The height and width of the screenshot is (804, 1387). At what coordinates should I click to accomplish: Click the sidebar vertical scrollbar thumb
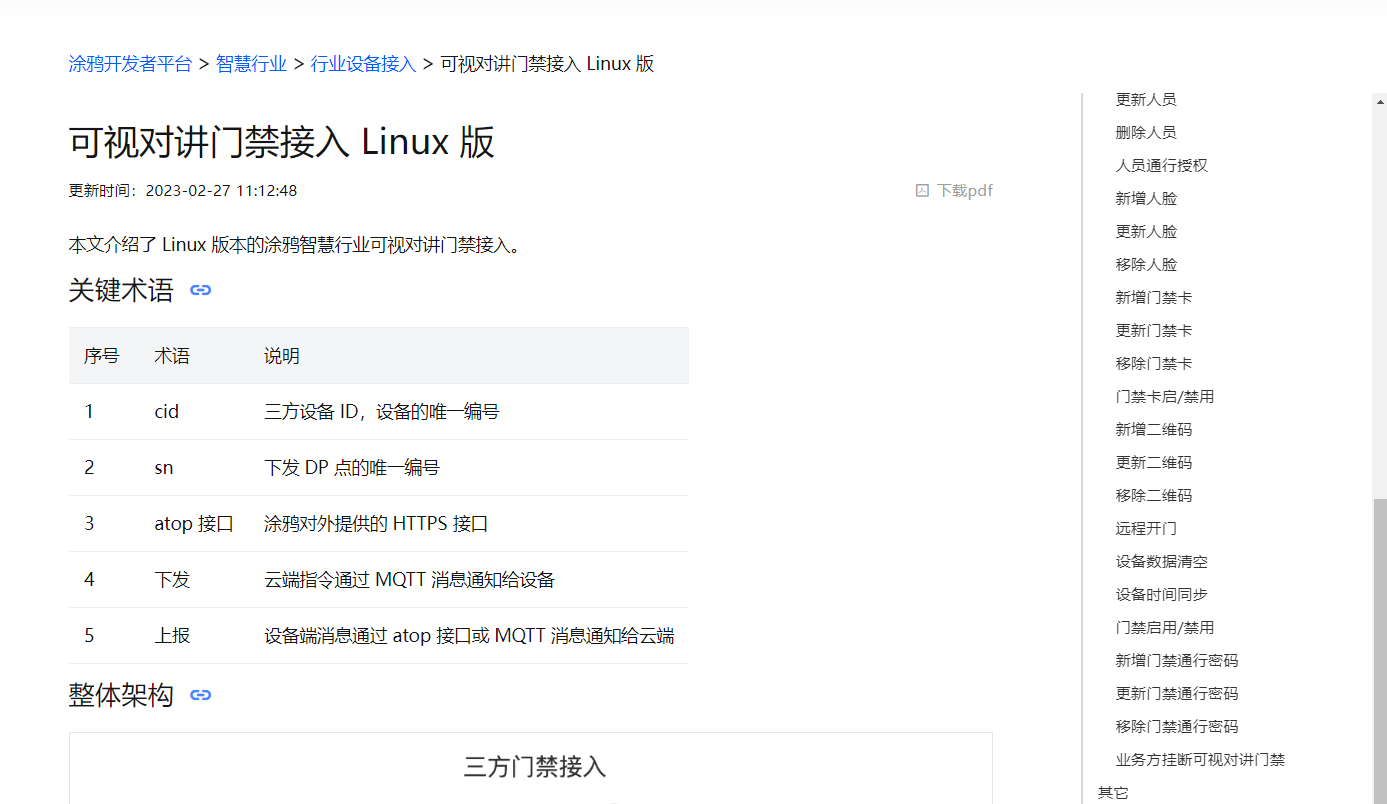point(1380,650)
